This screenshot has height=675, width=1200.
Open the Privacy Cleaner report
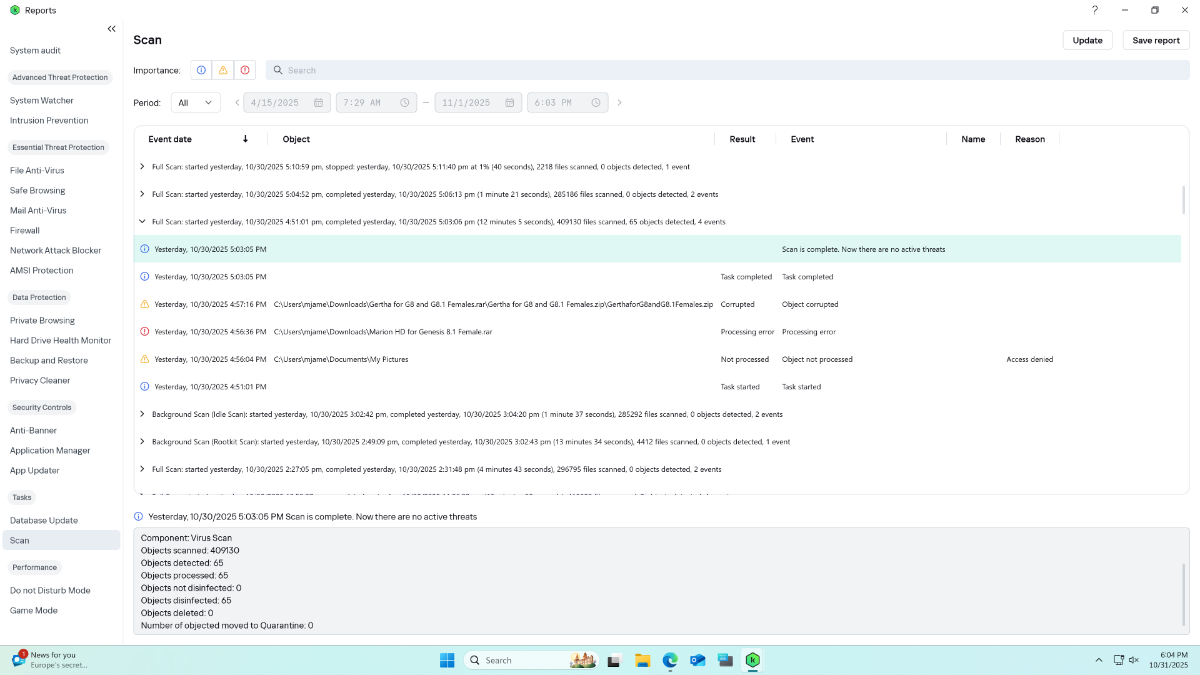click(x=40, y=380)
